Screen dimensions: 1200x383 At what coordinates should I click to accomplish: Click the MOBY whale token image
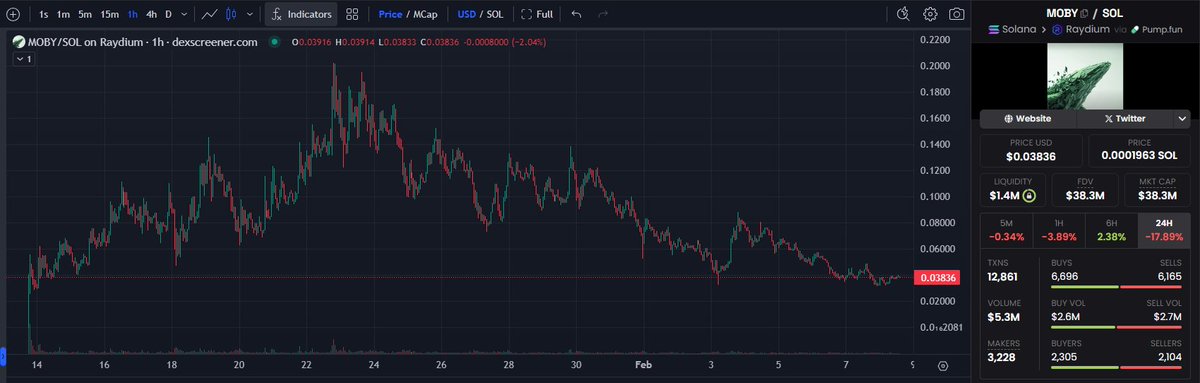pyautogui.click(x=1084, y=76)
